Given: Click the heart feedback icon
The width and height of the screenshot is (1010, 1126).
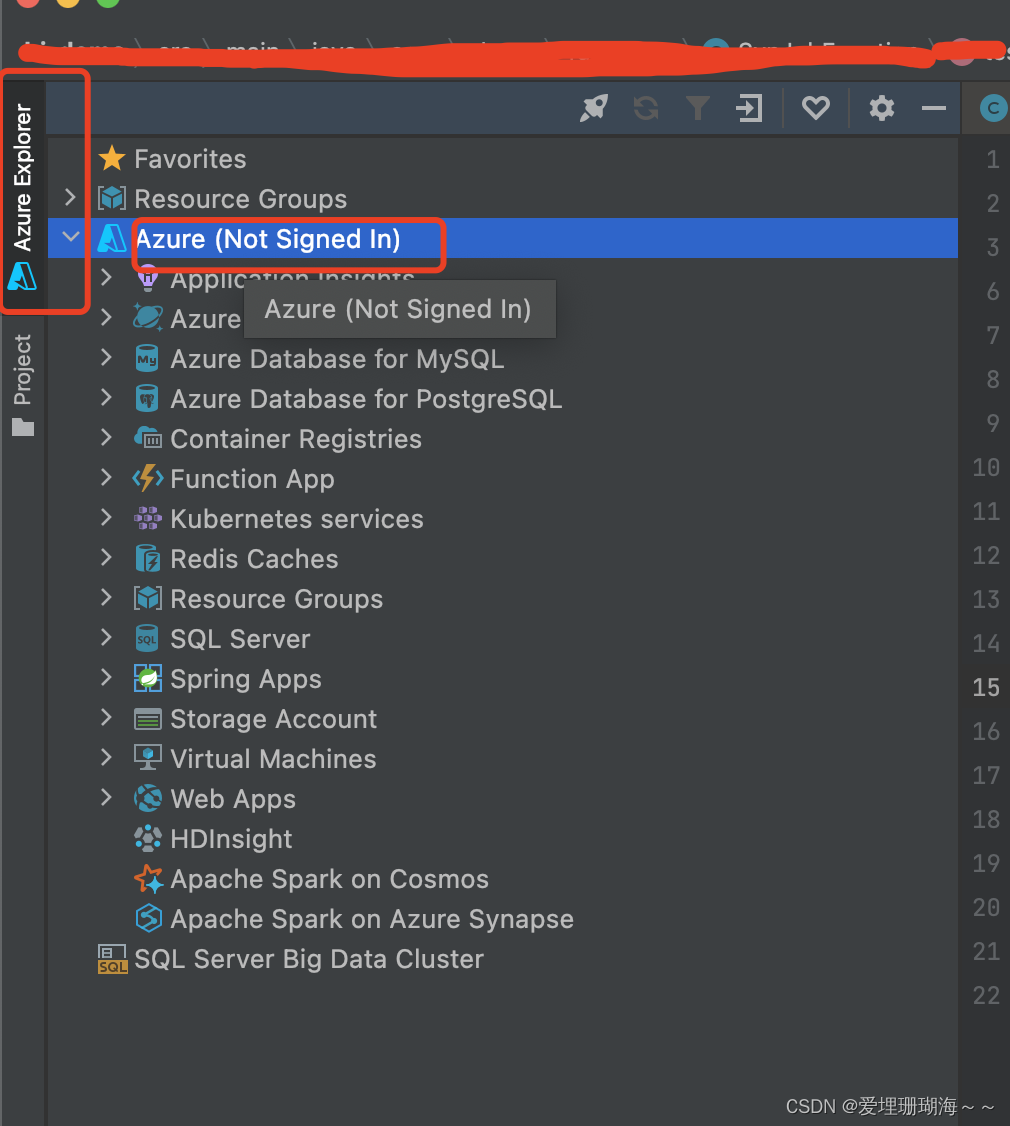Looking at the screenshot, I should point(815,108).
